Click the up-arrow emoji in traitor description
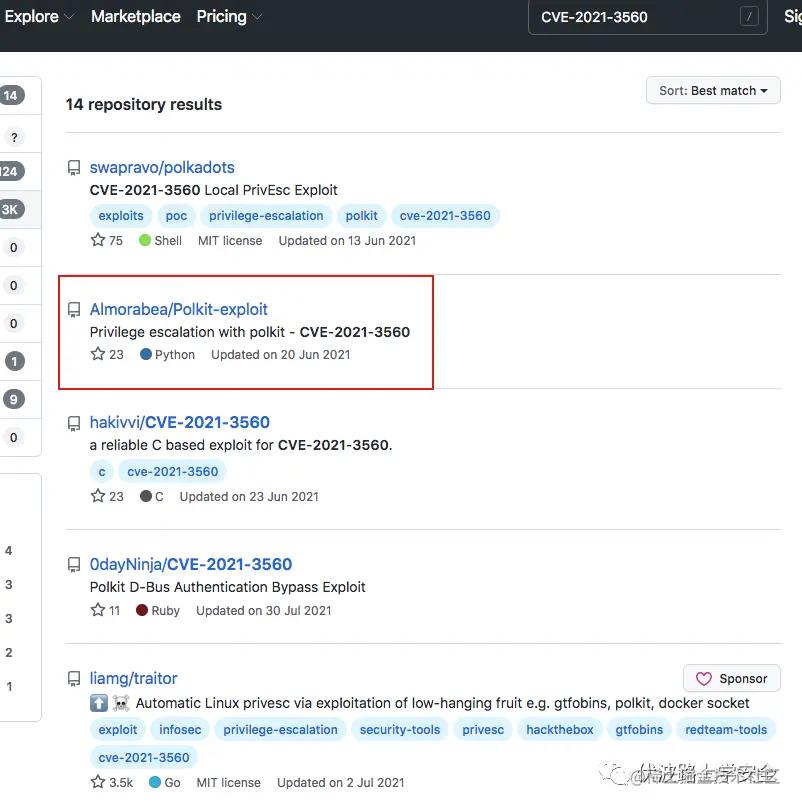The width and height of the screenshot is (802, 808). 99,703
